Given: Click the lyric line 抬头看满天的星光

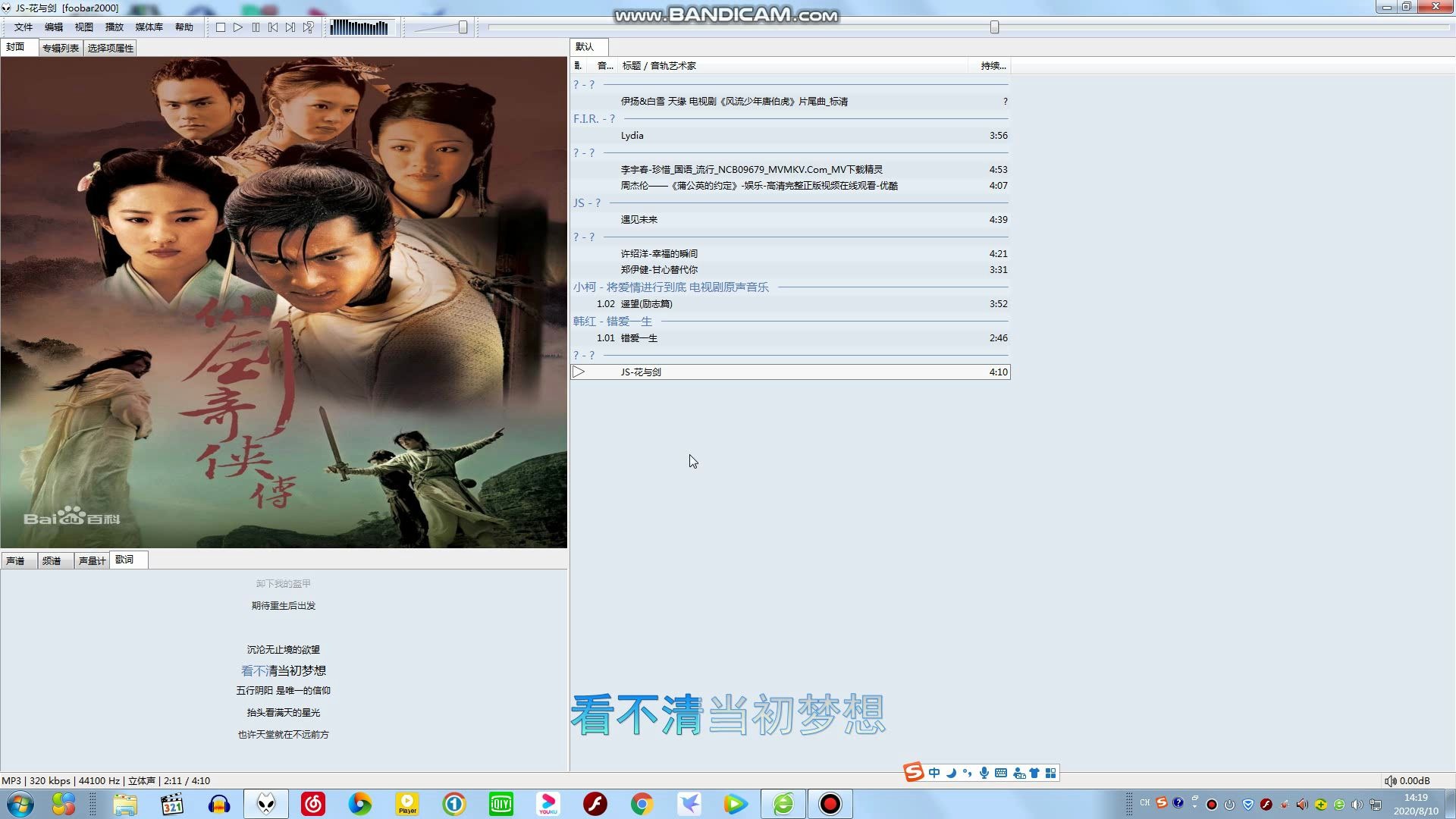Looking at the screenshot, I should point(284,713).
